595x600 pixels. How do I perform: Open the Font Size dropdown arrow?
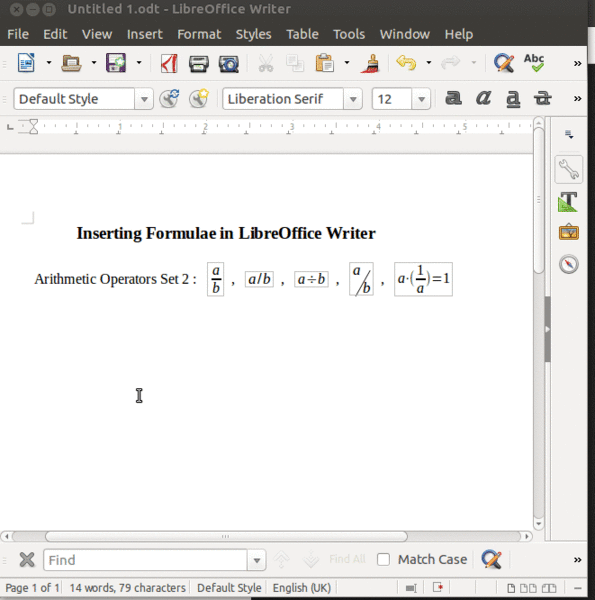(x=421, y=99)
